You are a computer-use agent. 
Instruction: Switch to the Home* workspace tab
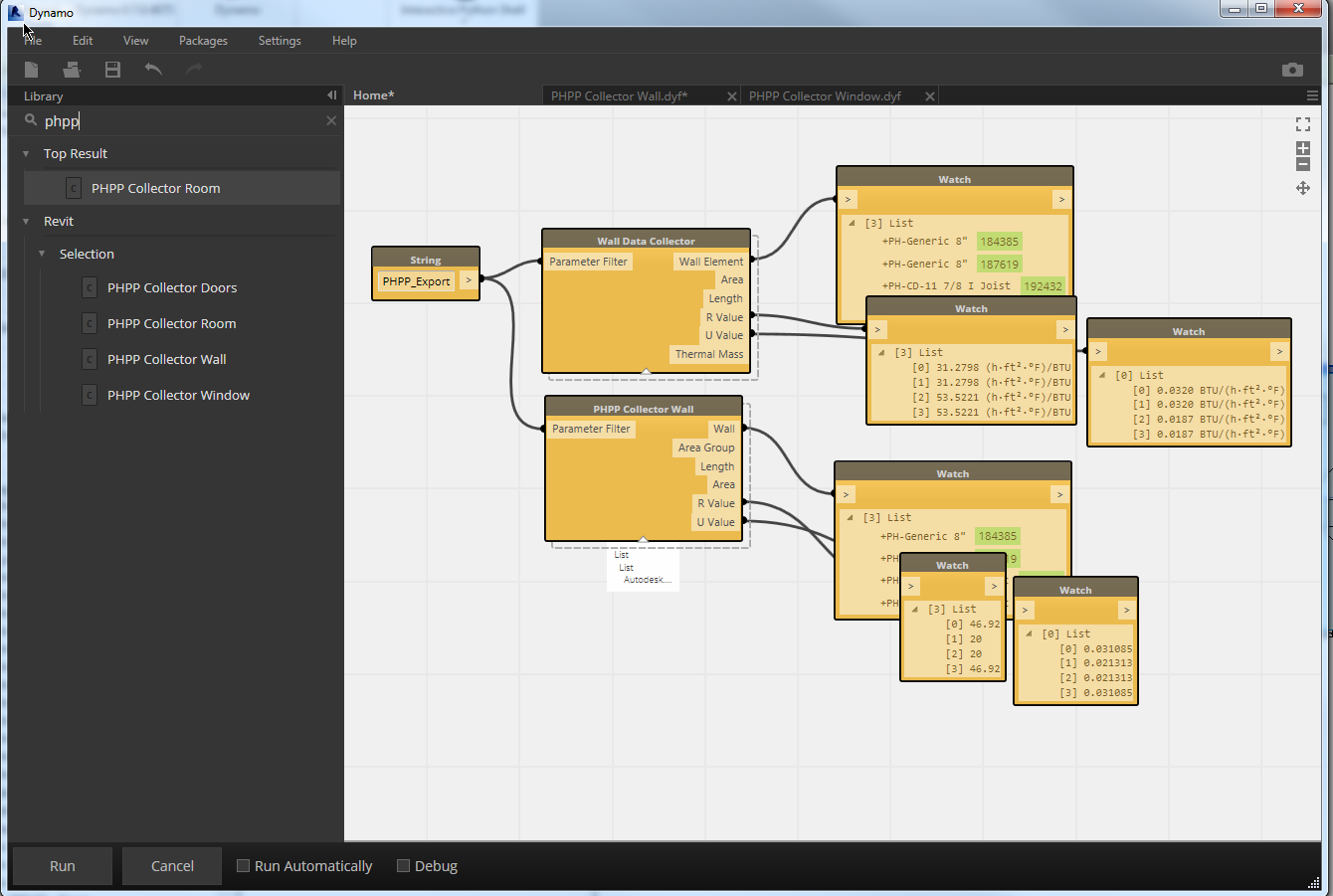(374, 95)
